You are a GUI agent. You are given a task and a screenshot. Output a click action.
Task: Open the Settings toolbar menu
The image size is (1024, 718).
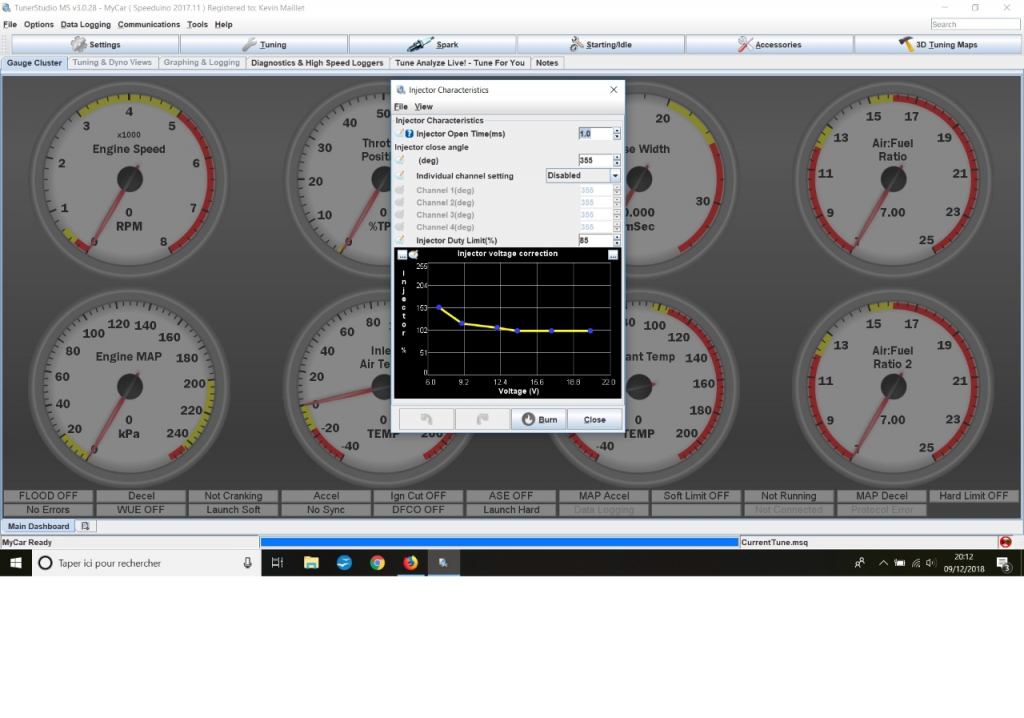click(x=95, y=44)
